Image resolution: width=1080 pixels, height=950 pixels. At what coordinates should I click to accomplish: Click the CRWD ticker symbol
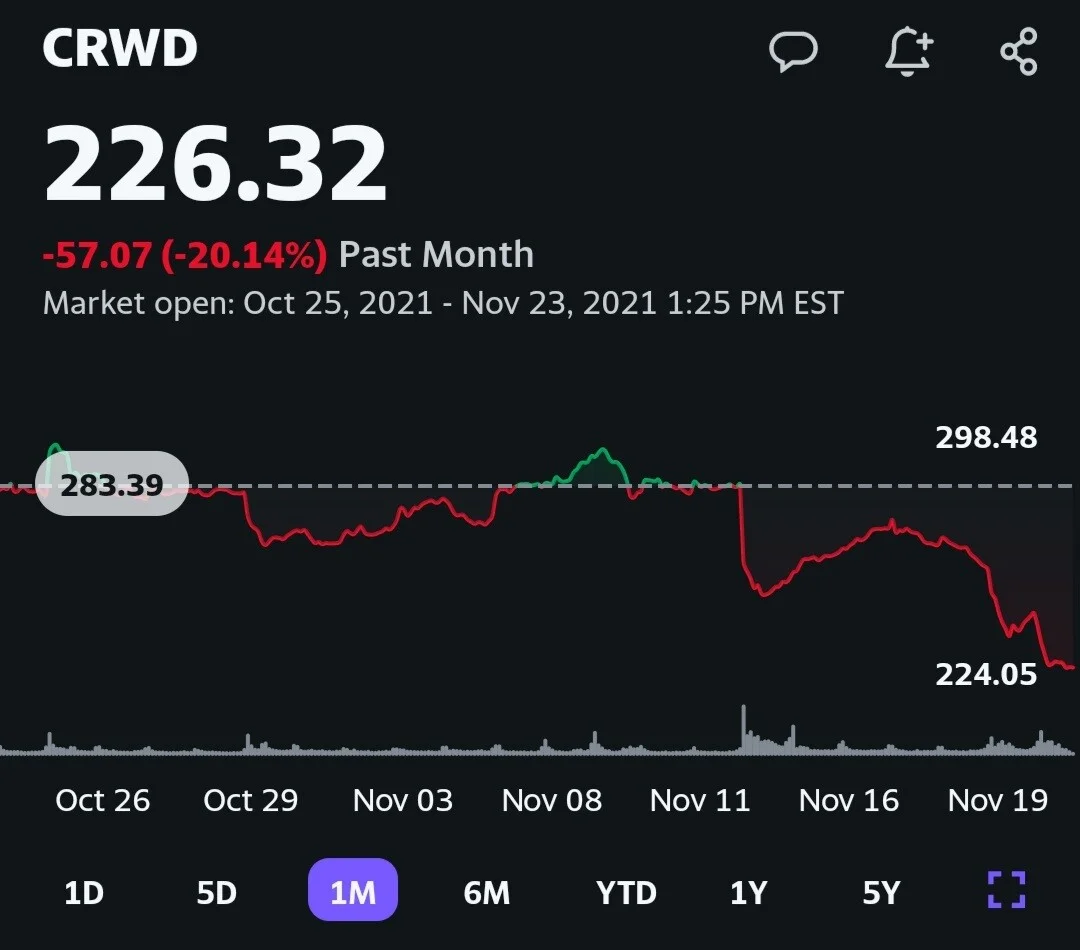click(120, 48)
